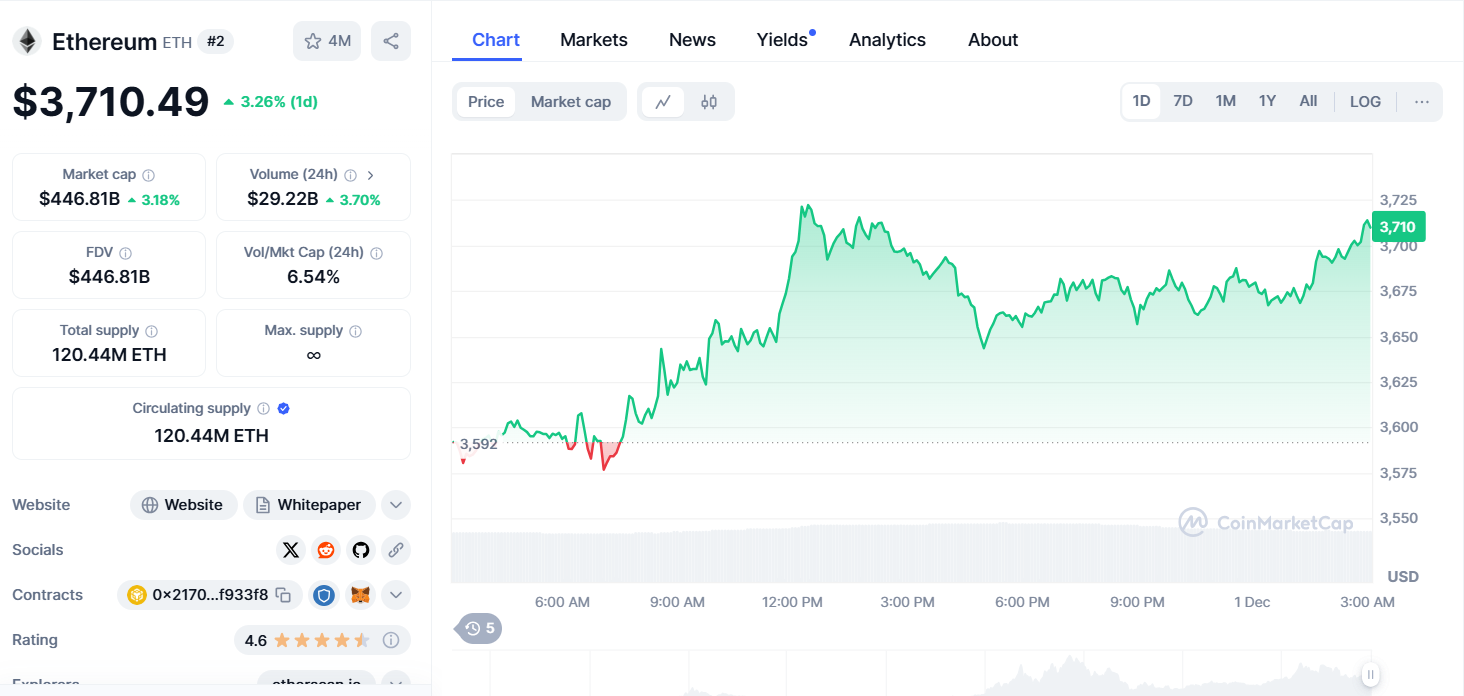The height and width of the screenshot is (696, 1464).
Task: Open the Whitepaper link
Action: pyautogui.click(x=309, y=505)
